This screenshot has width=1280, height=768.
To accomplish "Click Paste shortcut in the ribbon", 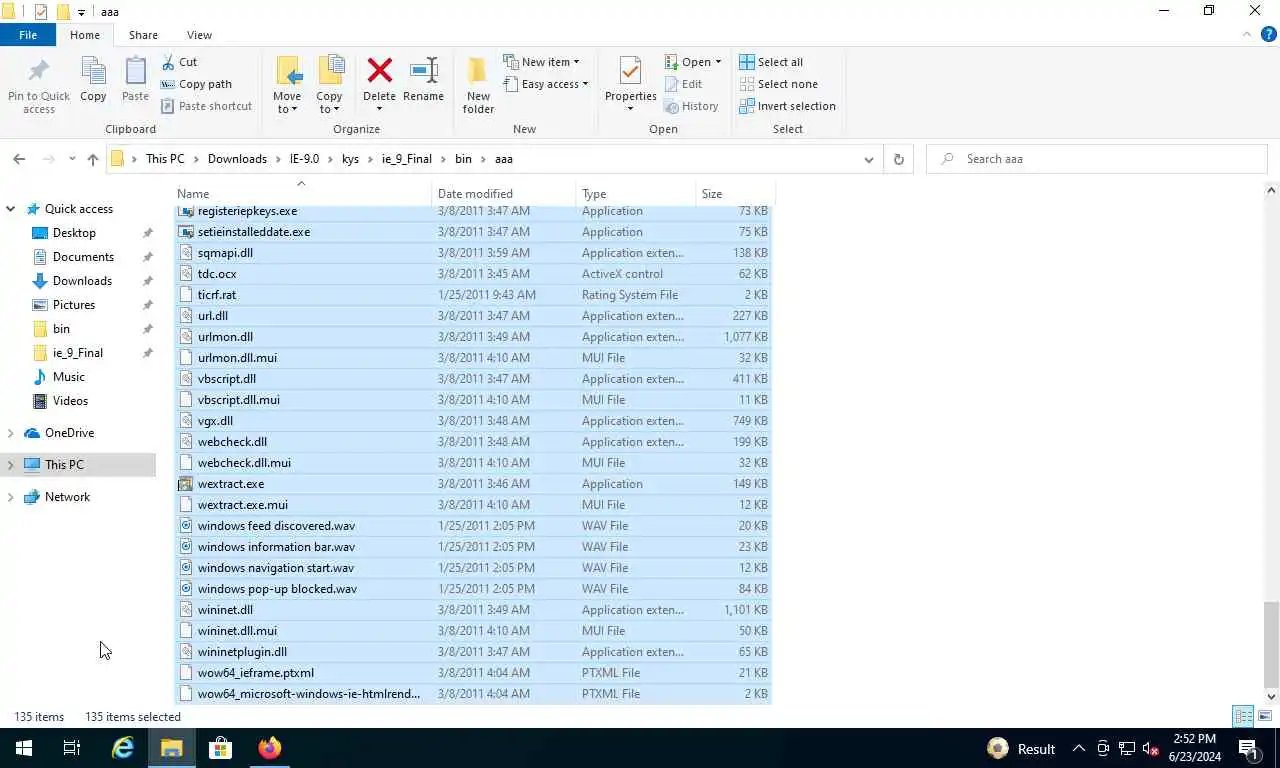I will point(206,106).
